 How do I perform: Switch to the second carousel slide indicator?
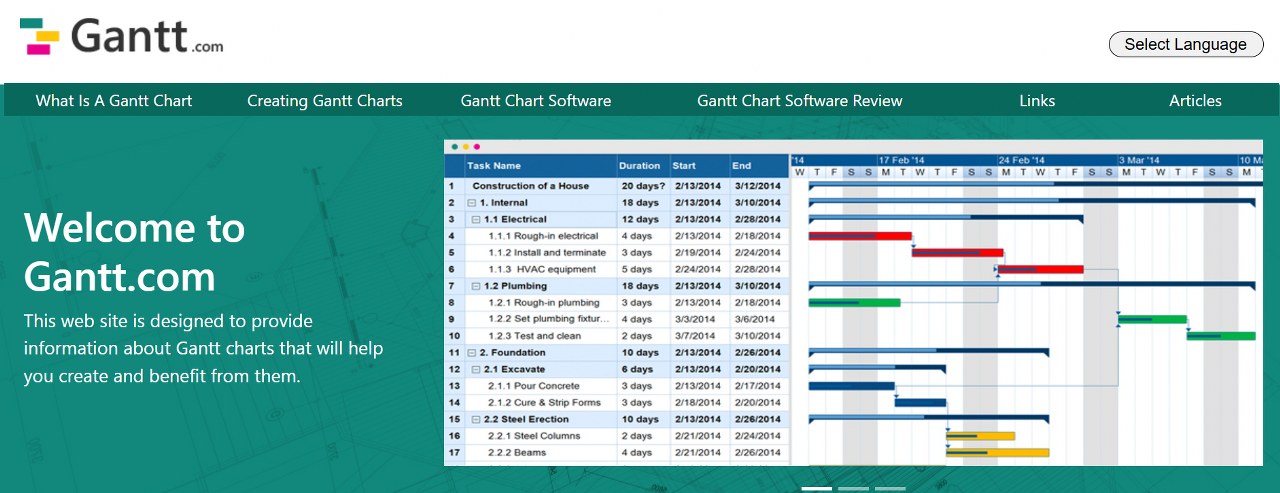click(x=853, y=489)
